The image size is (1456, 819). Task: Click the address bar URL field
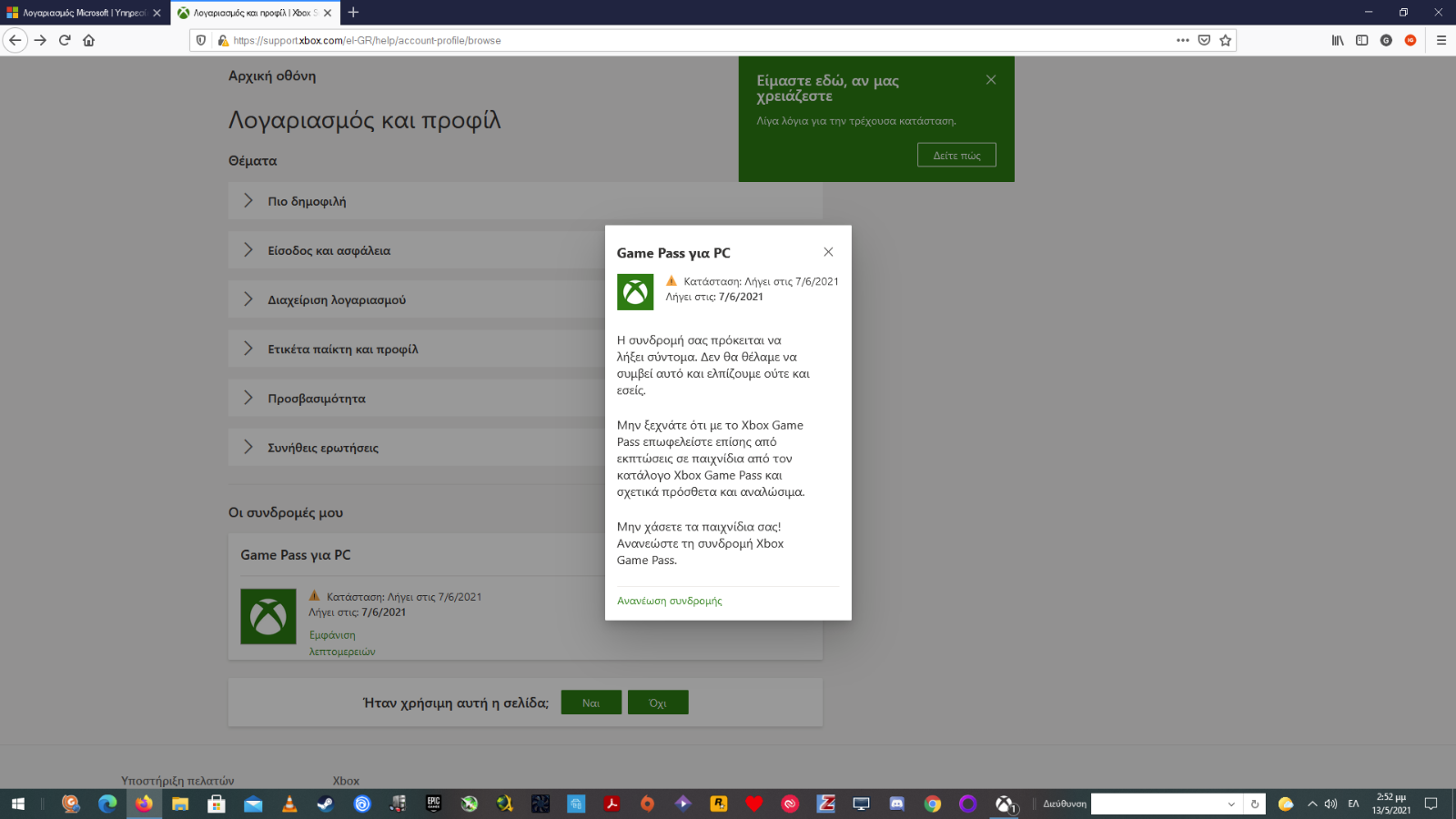[x=701, y=40]
